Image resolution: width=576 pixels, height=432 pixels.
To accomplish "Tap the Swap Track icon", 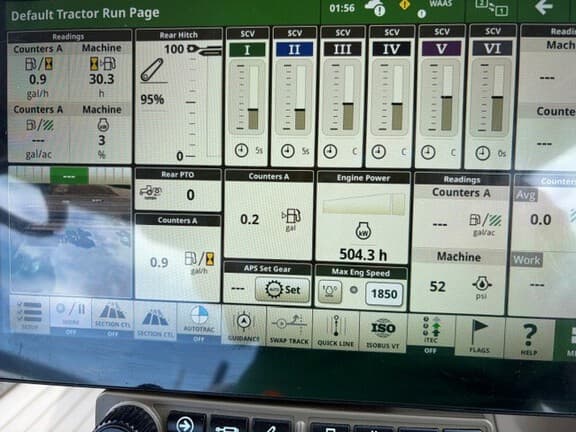I will point(289,328).
